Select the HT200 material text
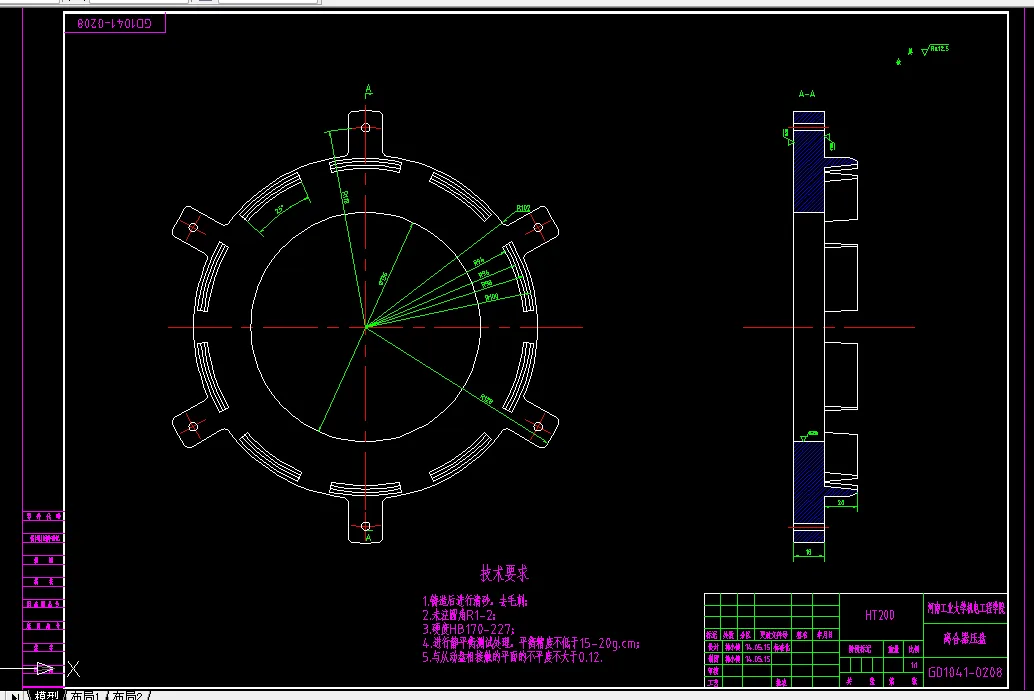Screen dimensions: 1034x700 880,615
